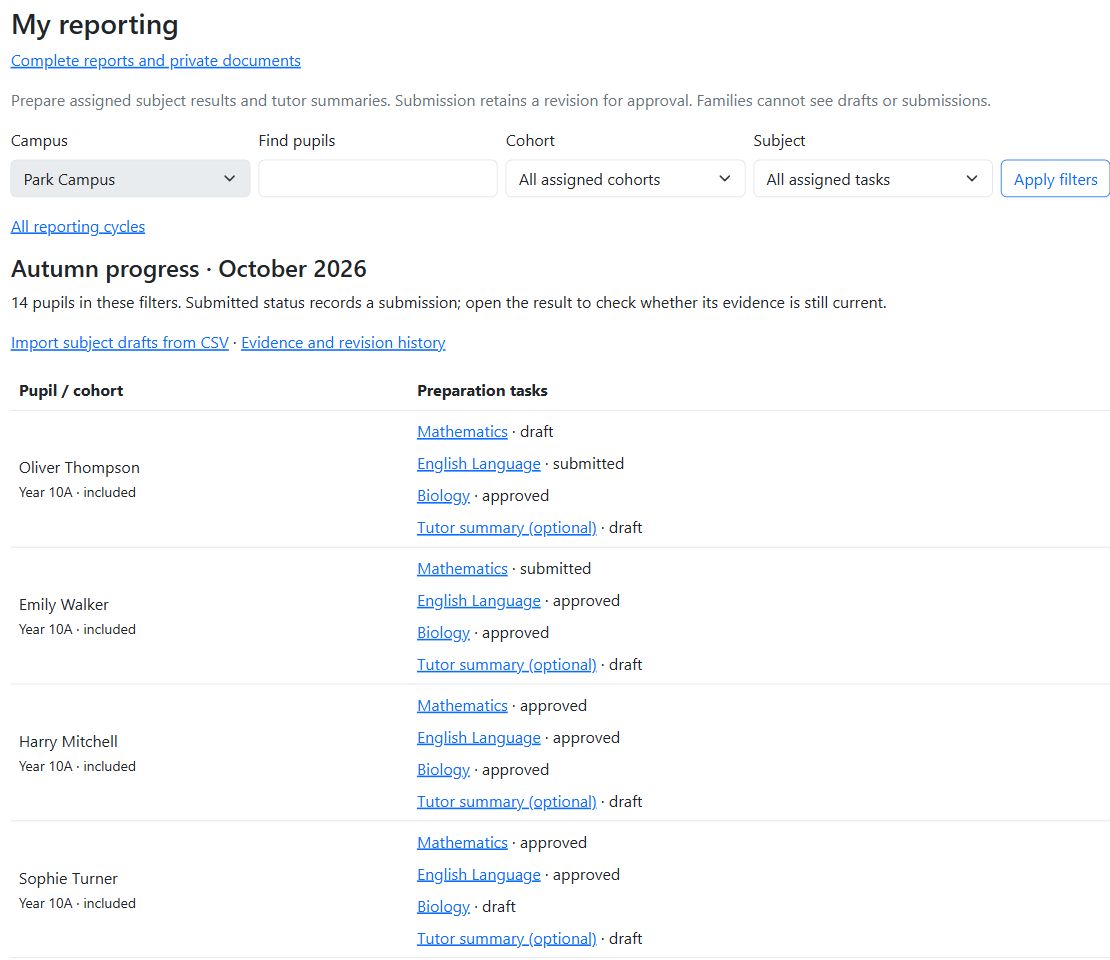Screen dimensions: 1110x960
Task: Open Oliver Thompson's Biology task
Action: tap(443, 496)
